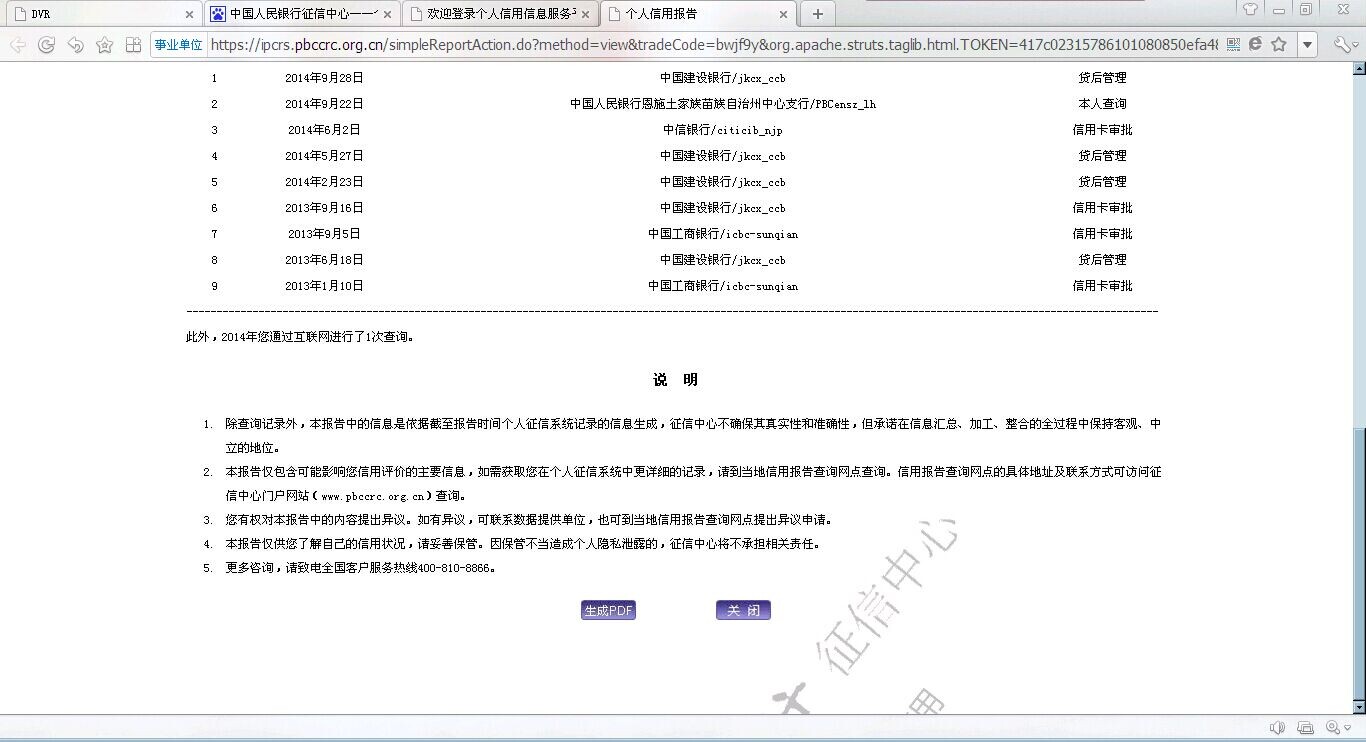This screenshot has width=1366, height=742.
Task: Open a new tab with the plus button
Action: click(x=817, y=14)
